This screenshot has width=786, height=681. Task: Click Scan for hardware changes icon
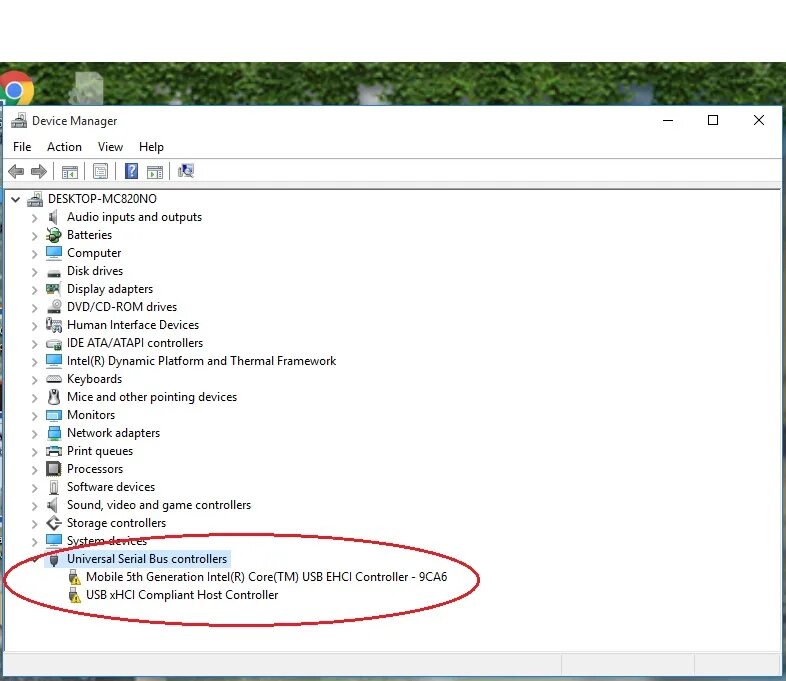click(x=185, y=171)
